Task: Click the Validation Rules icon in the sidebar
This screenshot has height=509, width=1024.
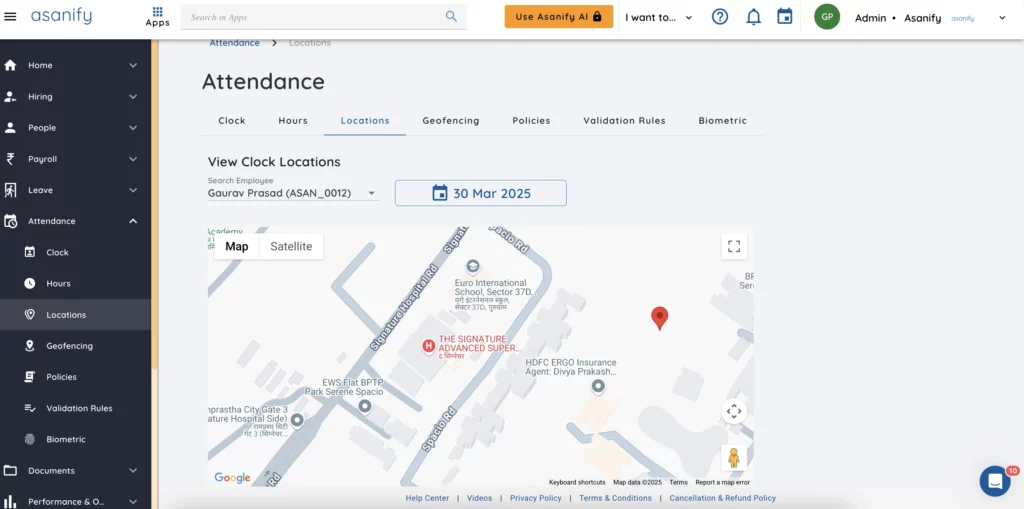Action: pyautogui.click(x=29, y=408)
